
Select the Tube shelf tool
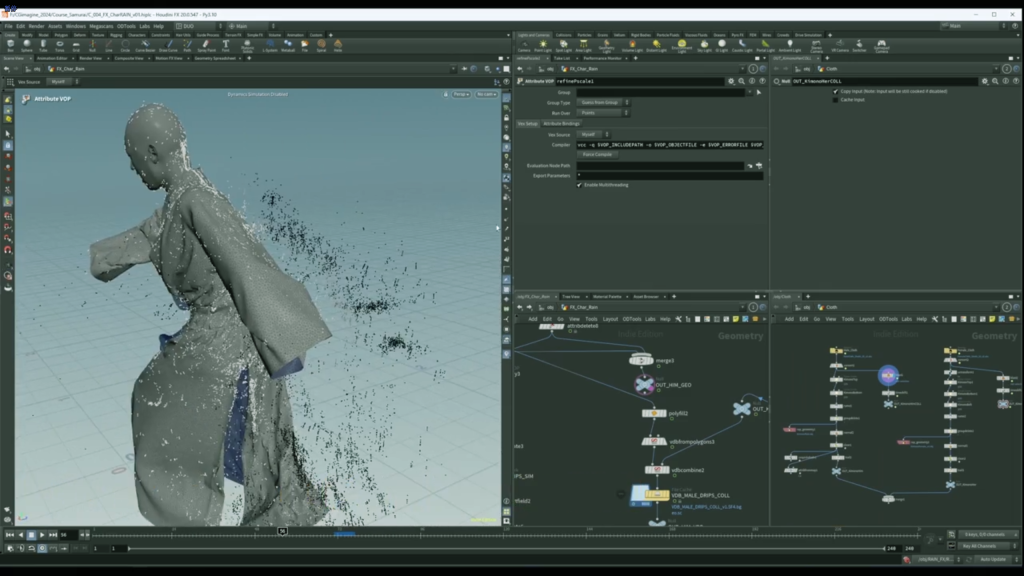(43, 45)
